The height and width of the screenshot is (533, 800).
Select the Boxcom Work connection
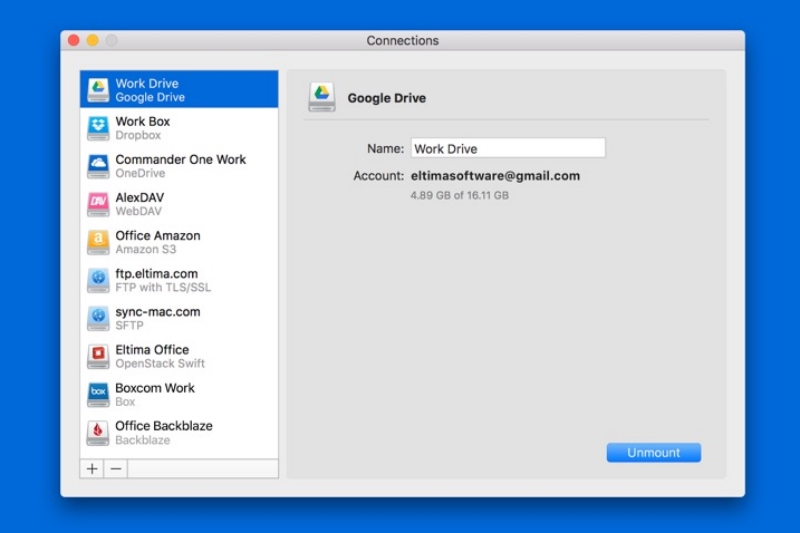pos(179,394)
